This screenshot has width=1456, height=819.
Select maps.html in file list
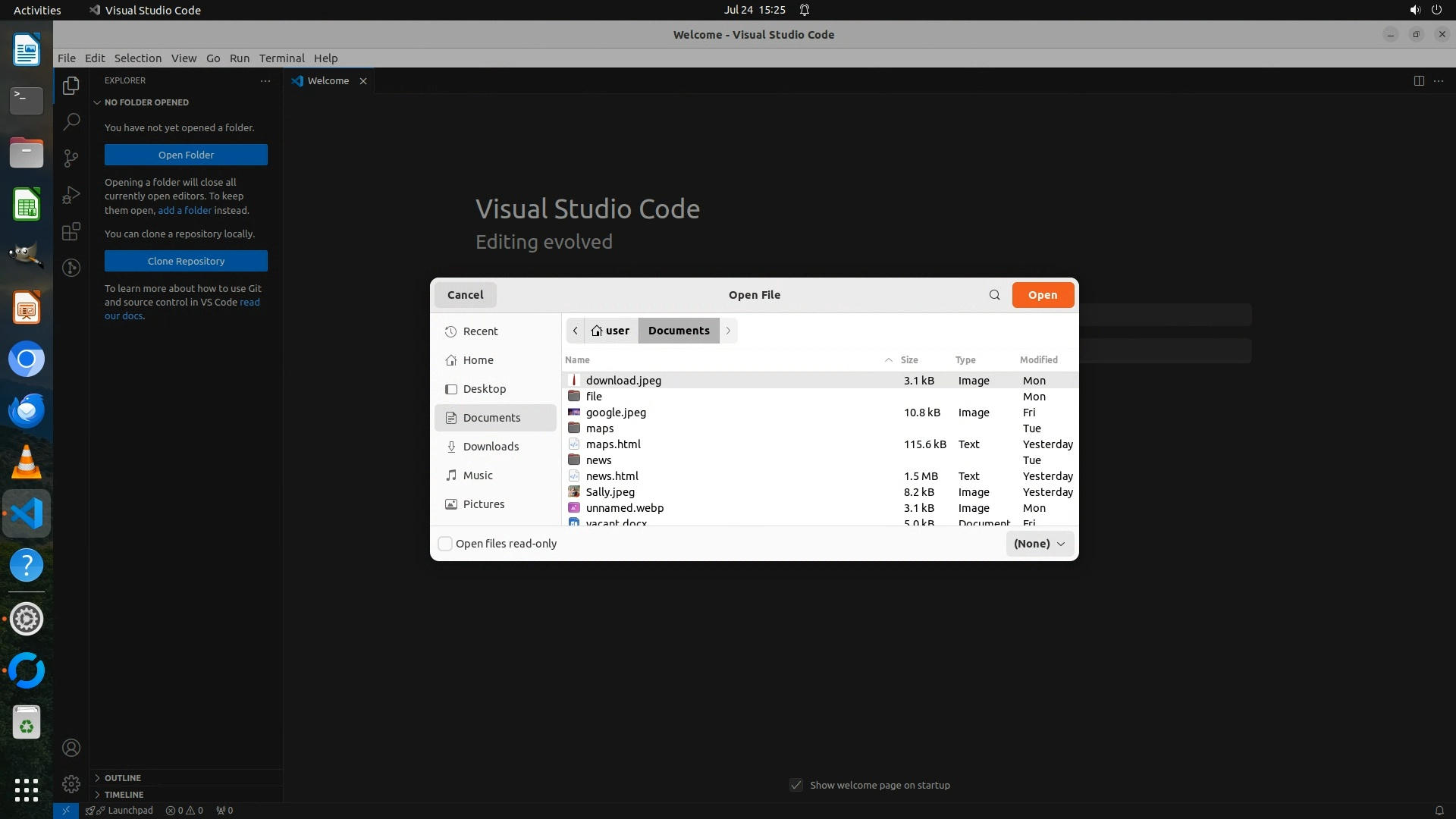(x=613, y=444)
